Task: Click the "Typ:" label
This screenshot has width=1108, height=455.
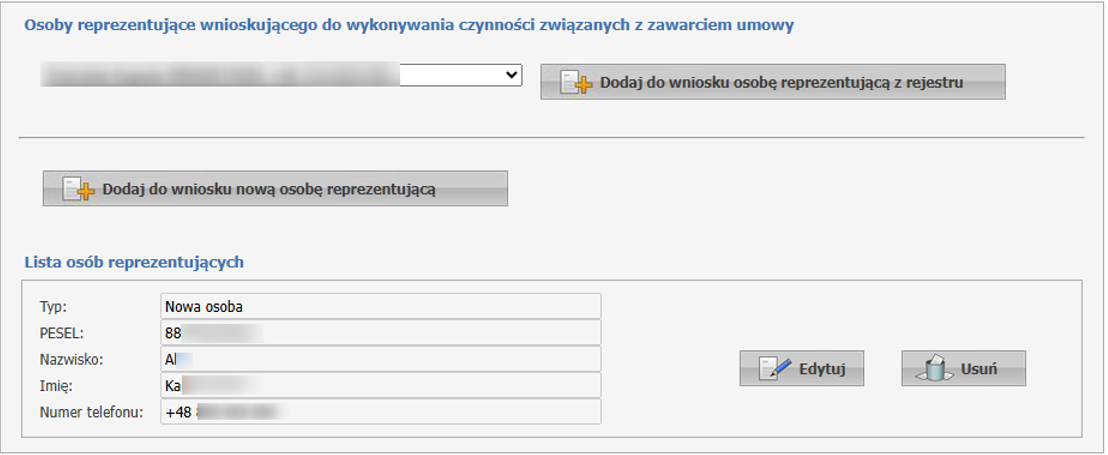Action: [53, 306]
